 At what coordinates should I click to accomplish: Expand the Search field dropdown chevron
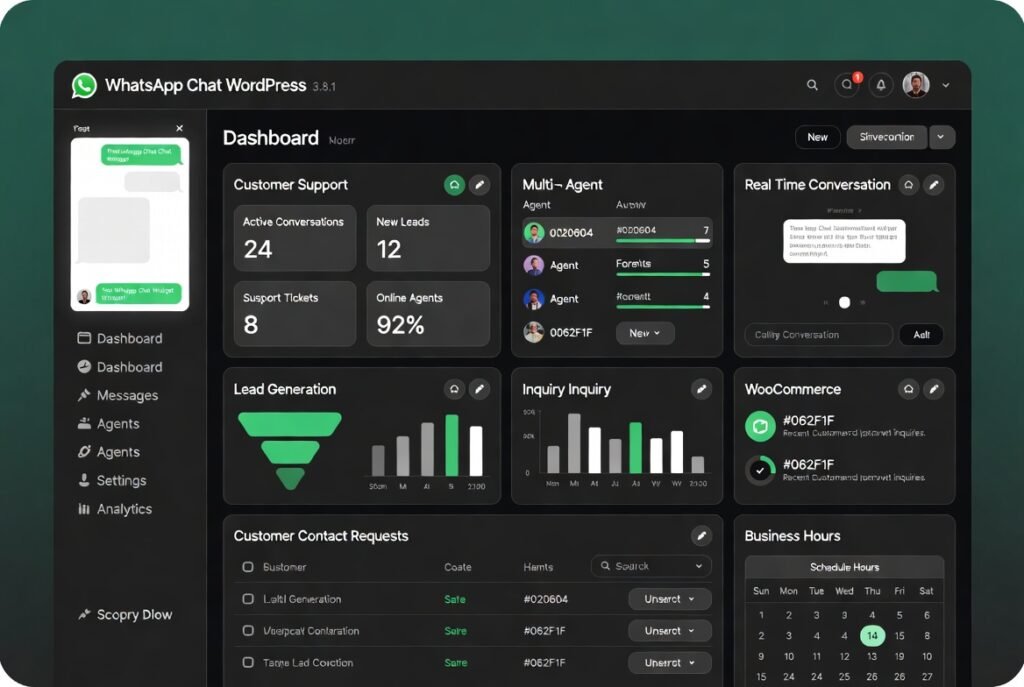tap(699, 566)
